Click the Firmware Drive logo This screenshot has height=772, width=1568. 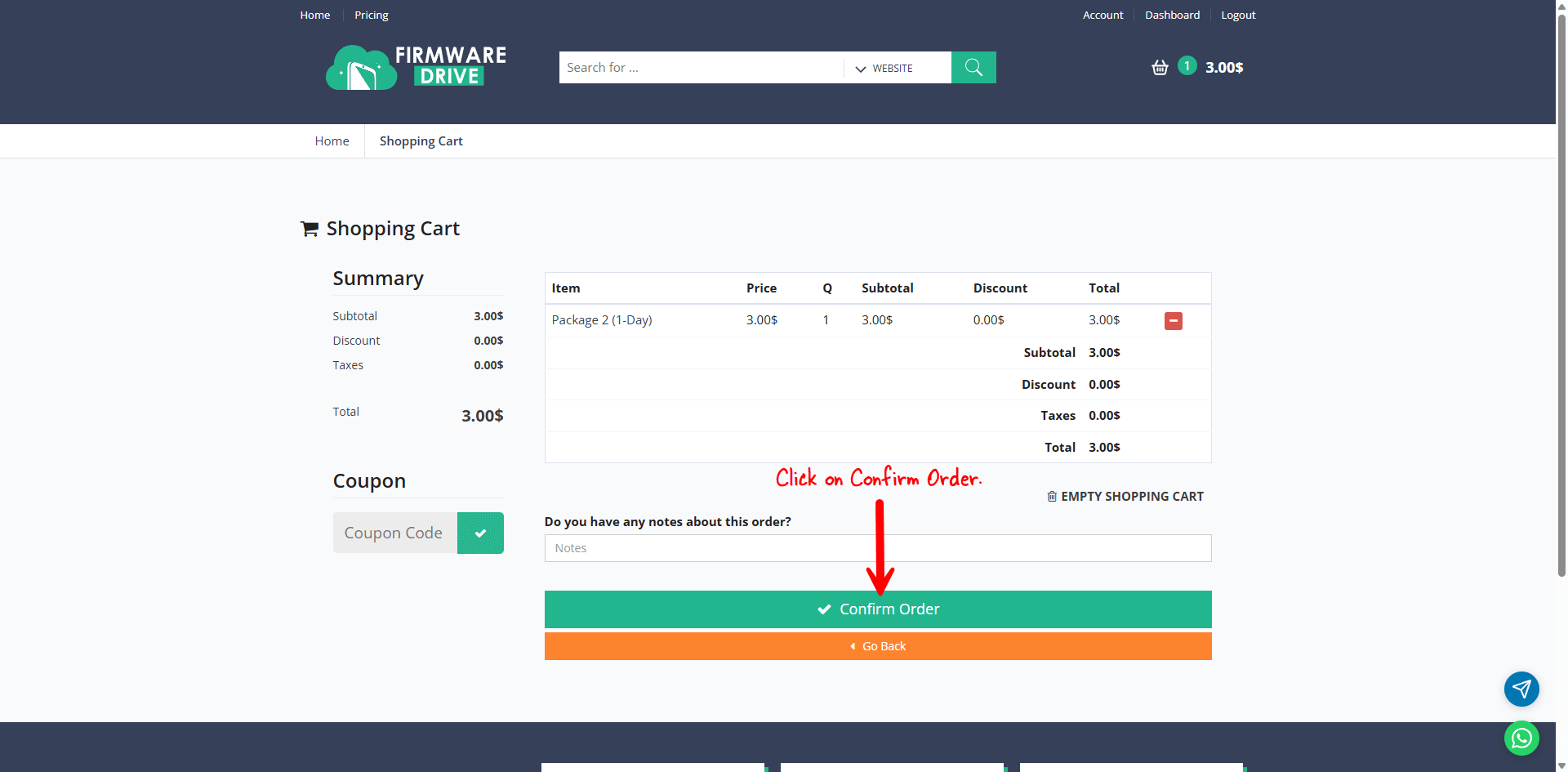pyautogui.click(x=416, y=67)
